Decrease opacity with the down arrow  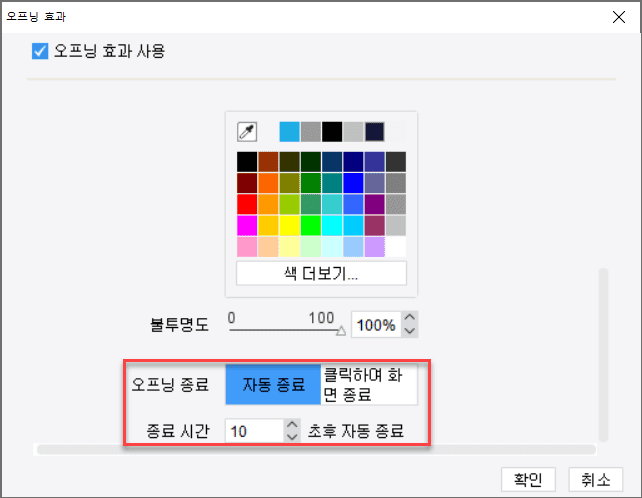(410, 331)
